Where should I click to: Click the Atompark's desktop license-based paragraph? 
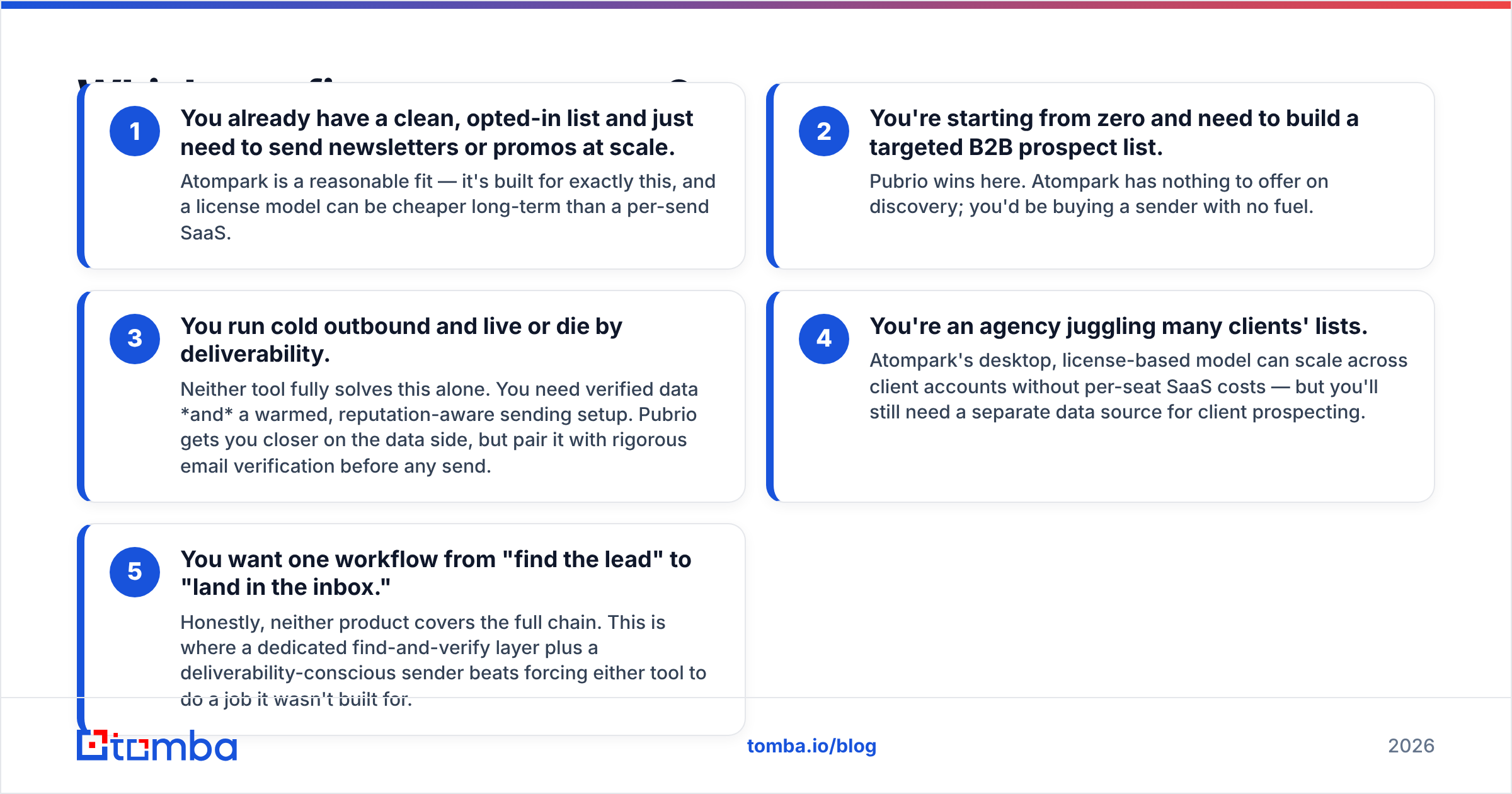[x=1138, y=386]
